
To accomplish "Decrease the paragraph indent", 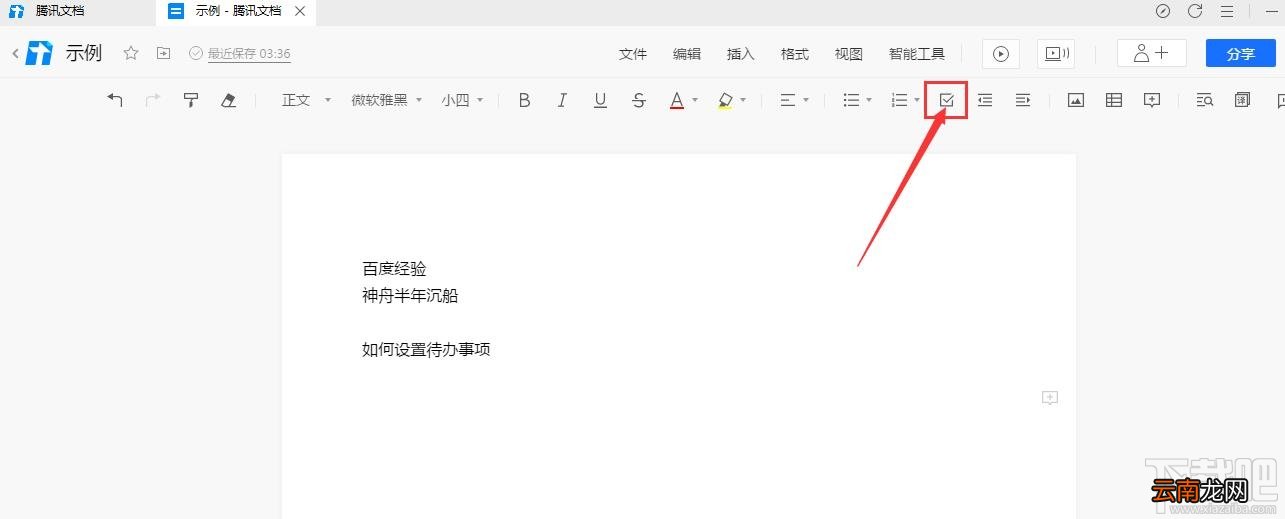I will tap(985, 100).
